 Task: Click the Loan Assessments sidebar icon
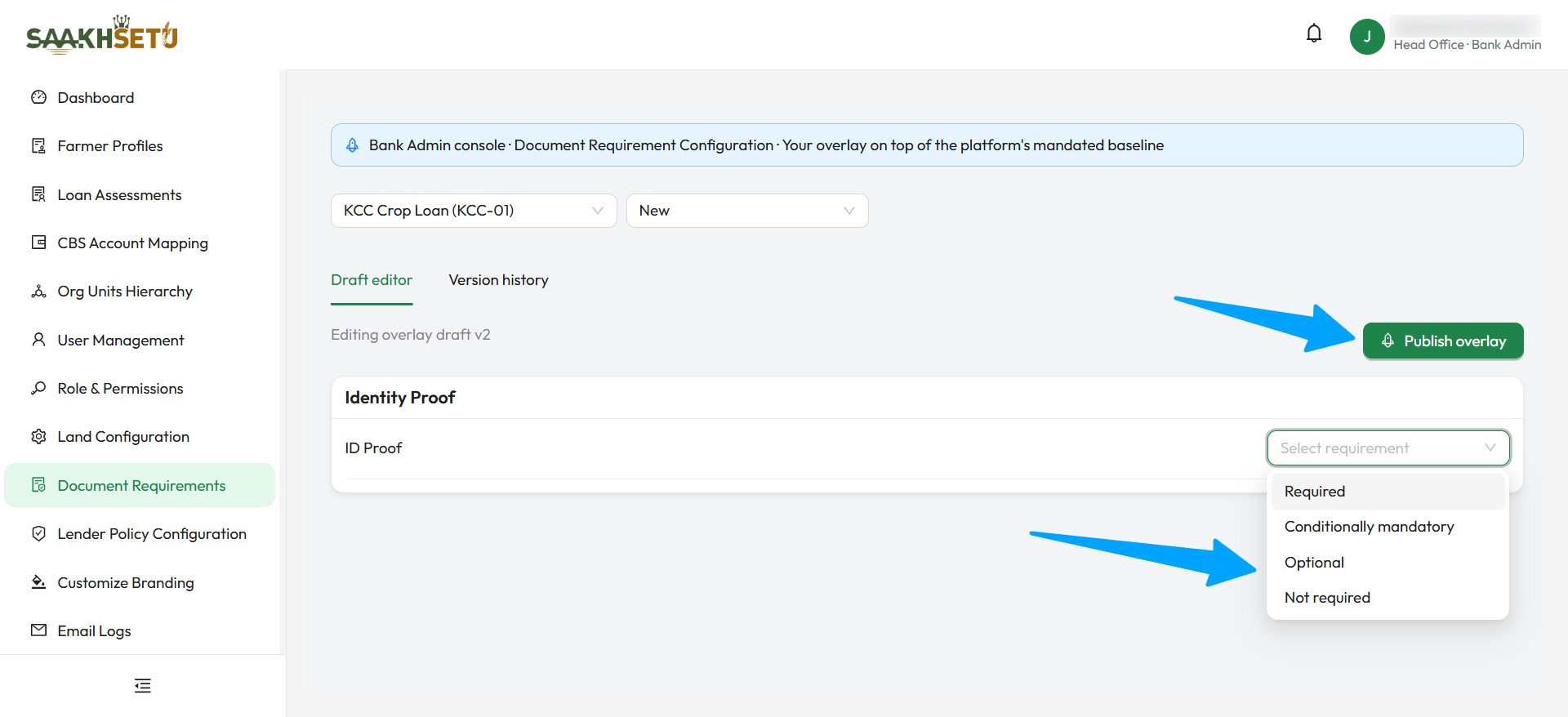38,194
